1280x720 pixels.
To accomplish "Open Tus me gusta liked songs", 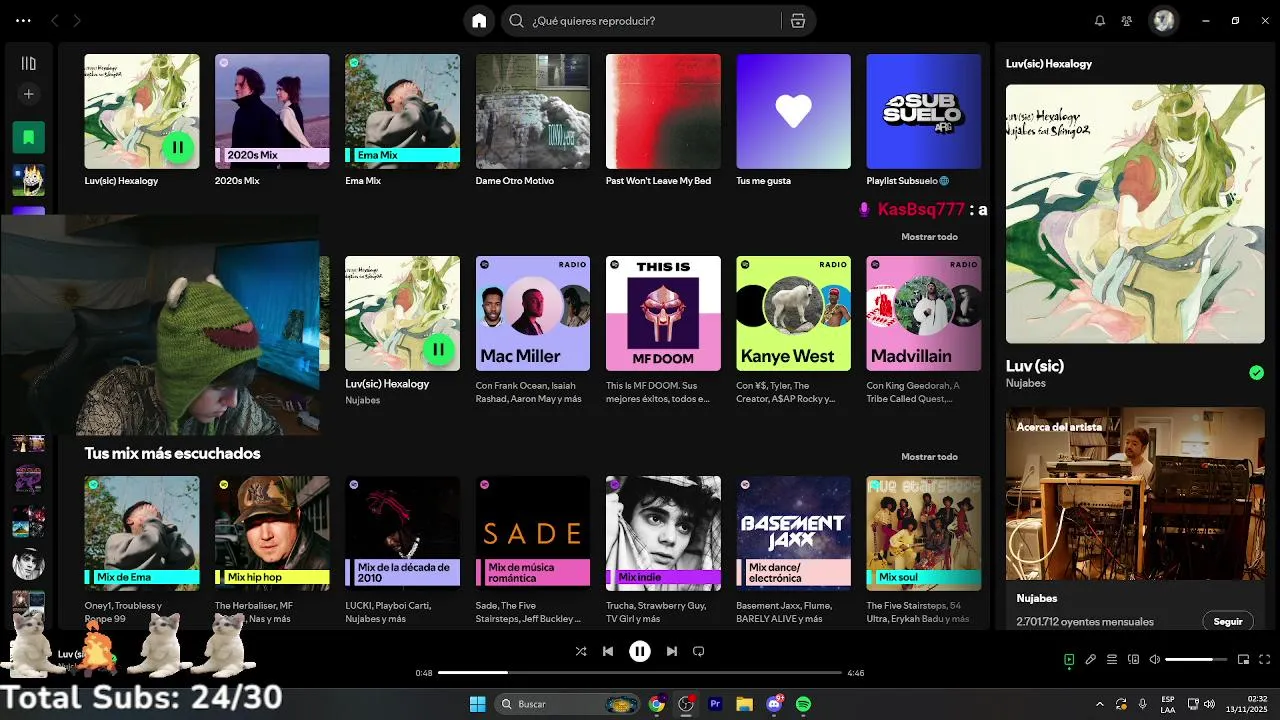I will pos(793,120).
